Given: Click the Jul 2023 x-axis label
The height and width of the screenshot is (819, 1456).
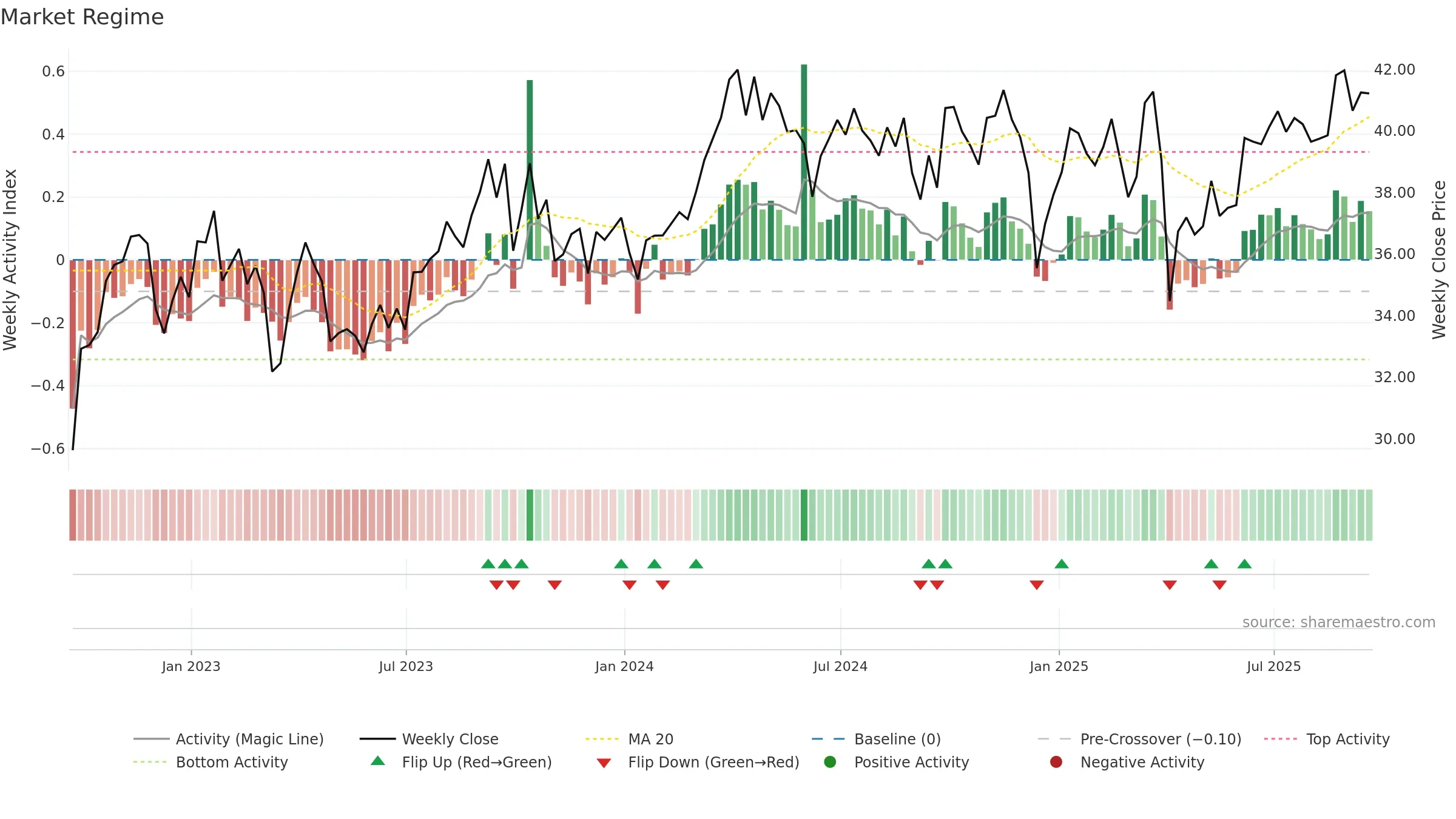Looking at the screenshot, I should point(406,666).
